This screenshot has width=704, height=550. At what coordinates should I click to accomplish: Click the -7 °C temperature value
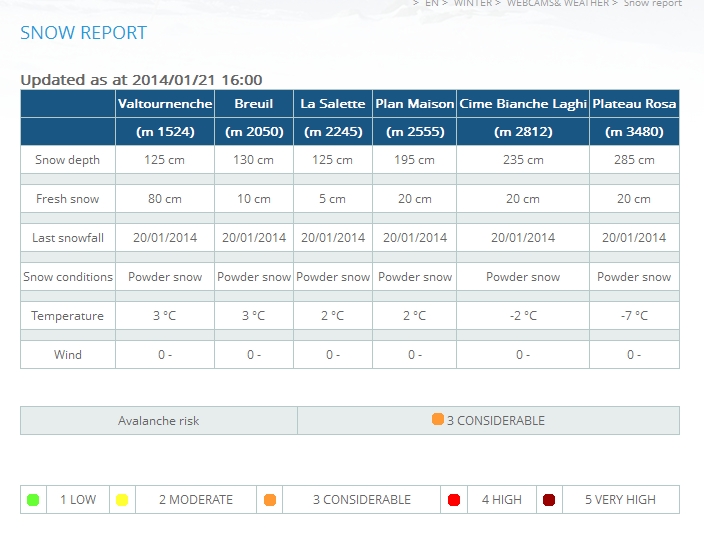point(634,316)
